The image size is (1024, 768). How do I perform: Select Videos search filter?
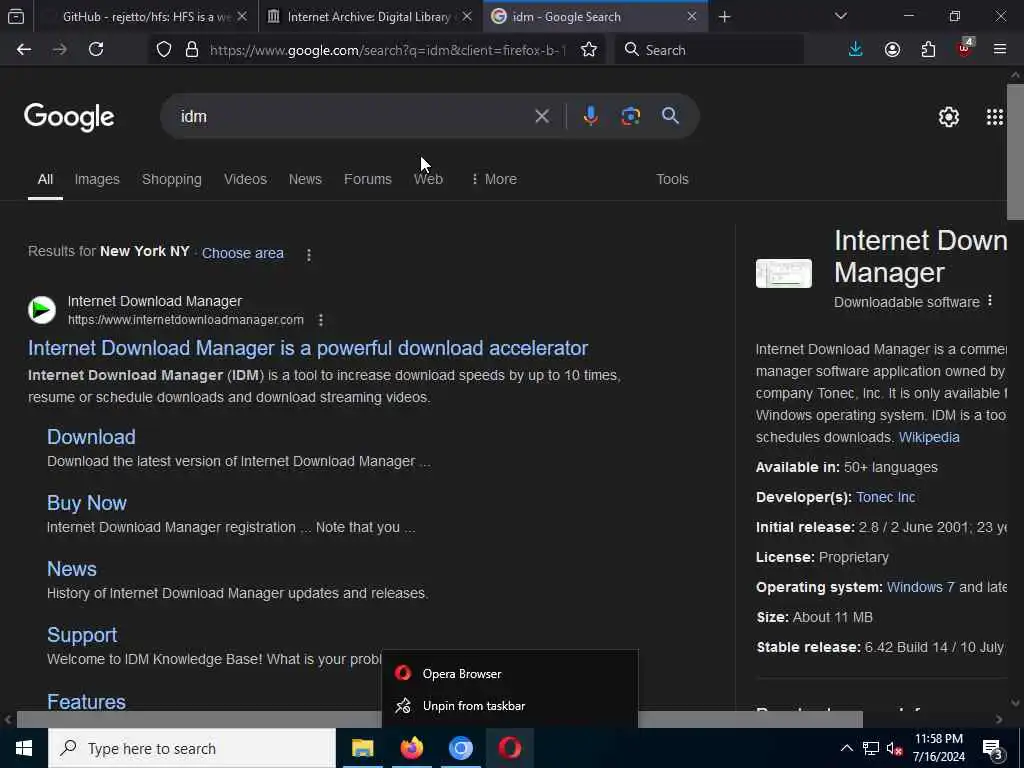click(245, 180)
